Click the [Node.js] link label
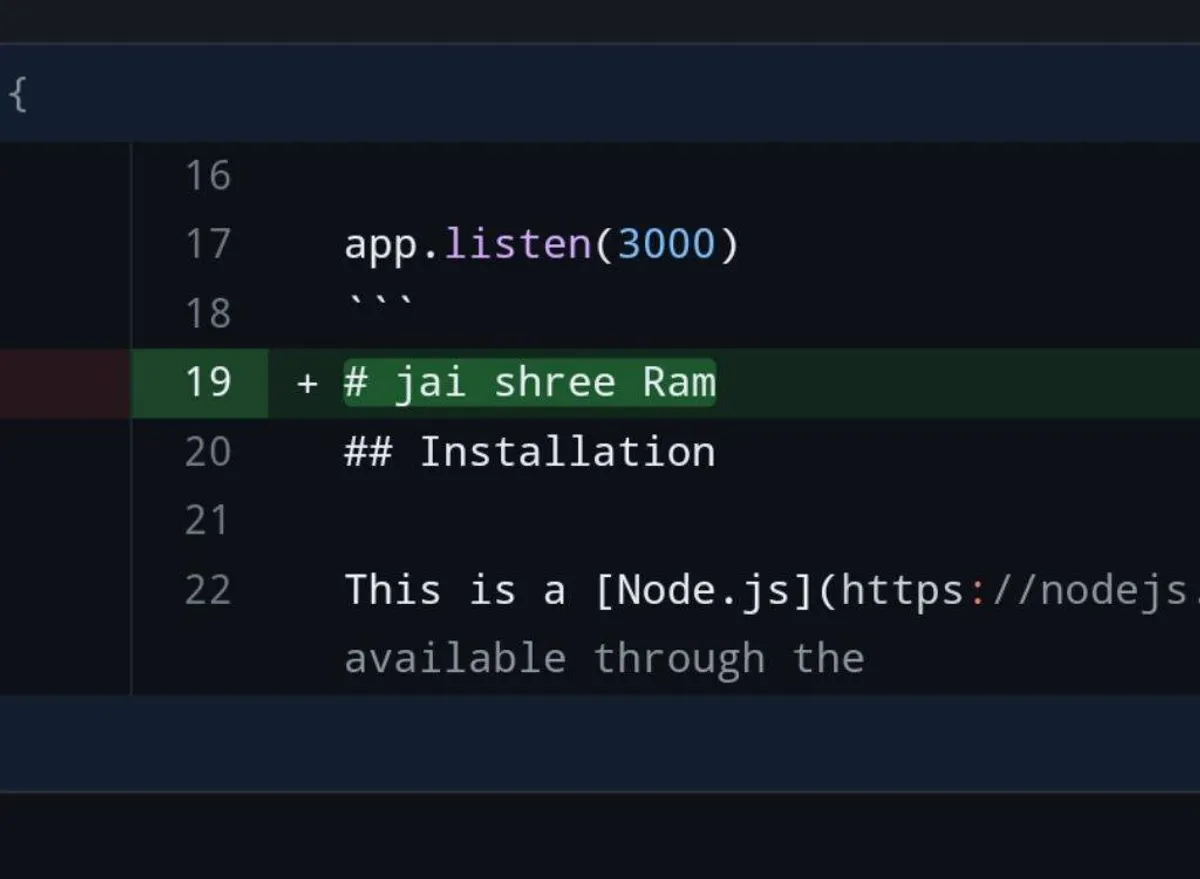 point(705,590)
